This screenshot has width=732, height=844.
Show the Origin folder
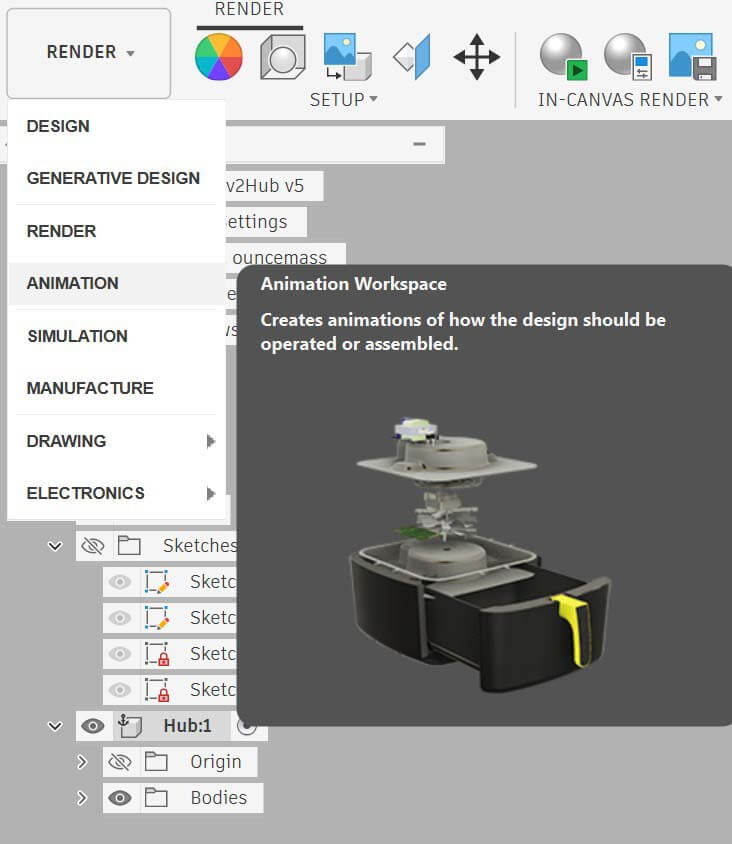click(119, 762)
